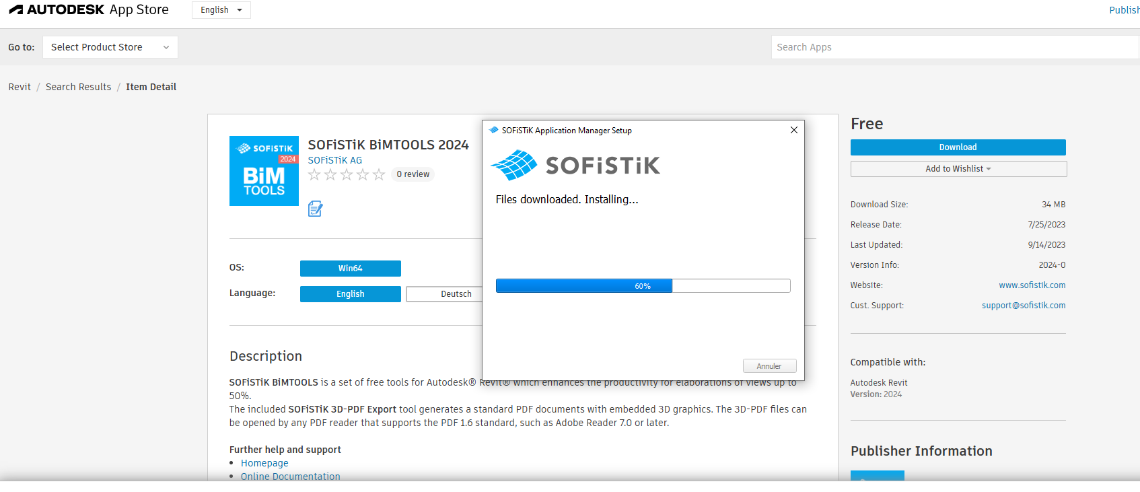1140x492 pixels.
Task: Click the SOFiSTiK BiMTOOLS 2024 title
Action: pos(388,144)
